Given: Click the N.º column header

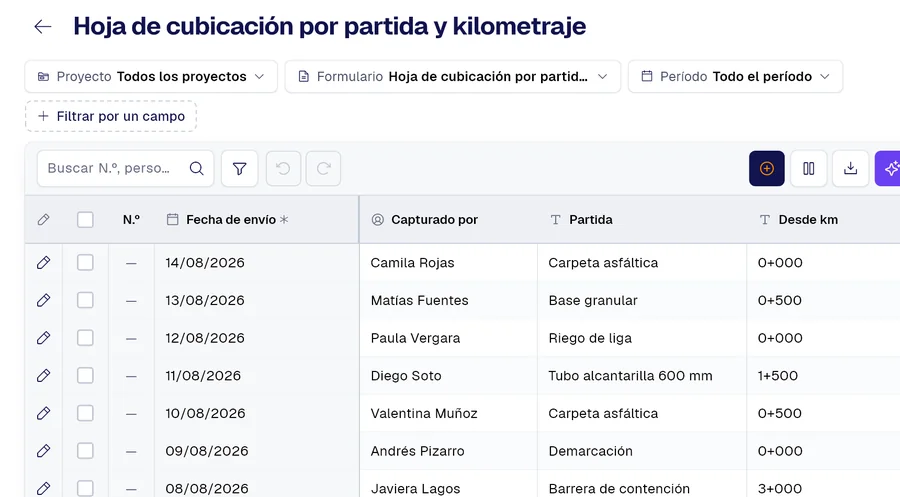Looking at the screenshot, I should pyautogui.click(x=131, y=220).
